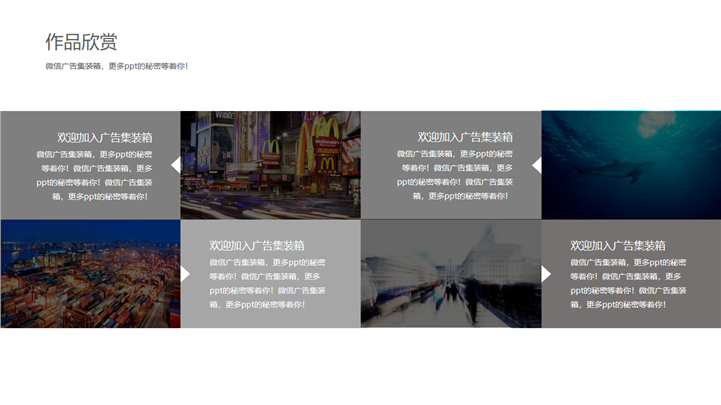Select the body paragraph right of the container photo
Screen dimensions: 721x405
point(266,284)
